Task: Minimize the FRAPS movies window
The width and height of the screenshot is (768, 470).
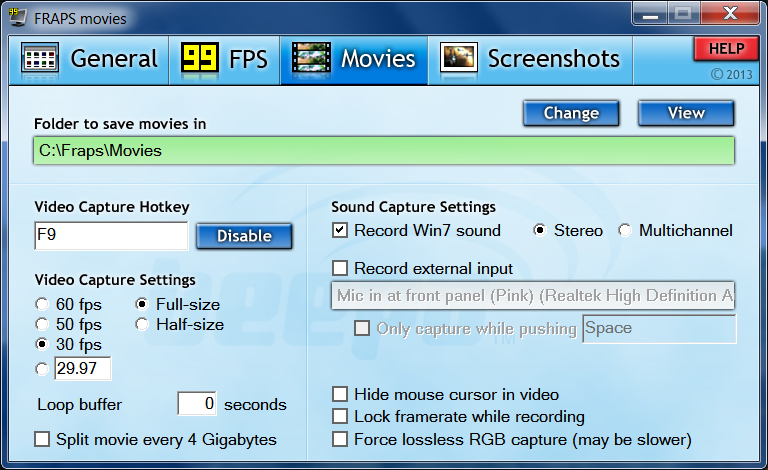Action: coord(650,13)
